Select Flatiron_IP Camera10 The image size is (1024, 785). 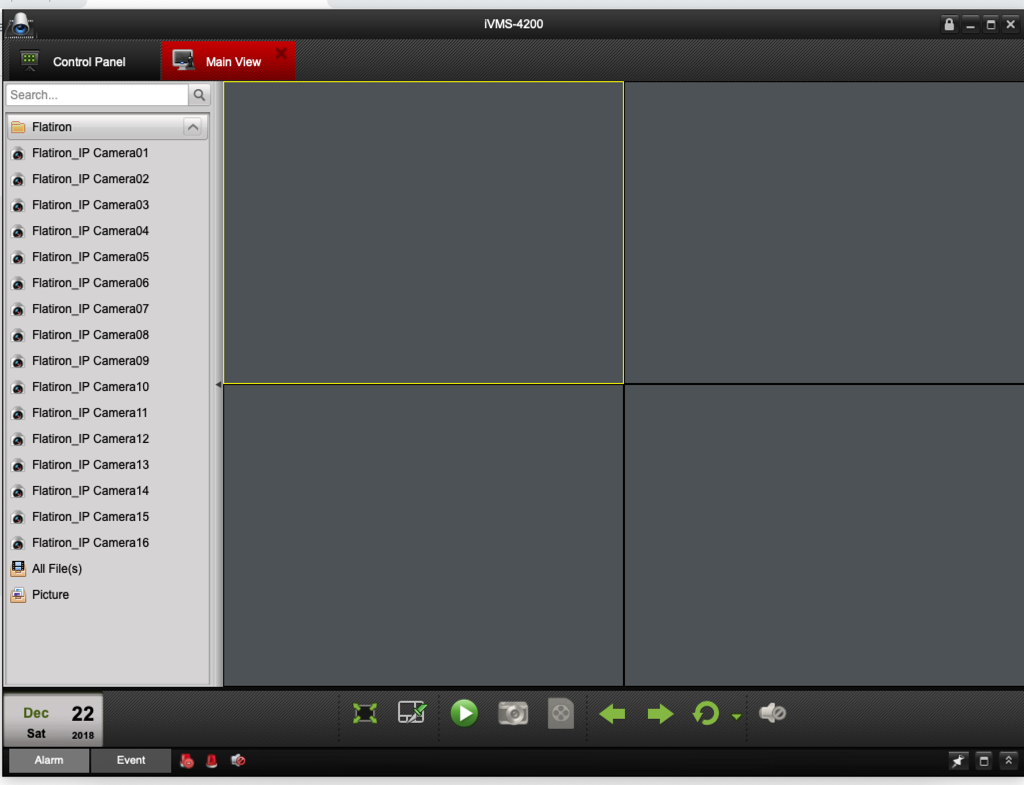coord(107,387)
